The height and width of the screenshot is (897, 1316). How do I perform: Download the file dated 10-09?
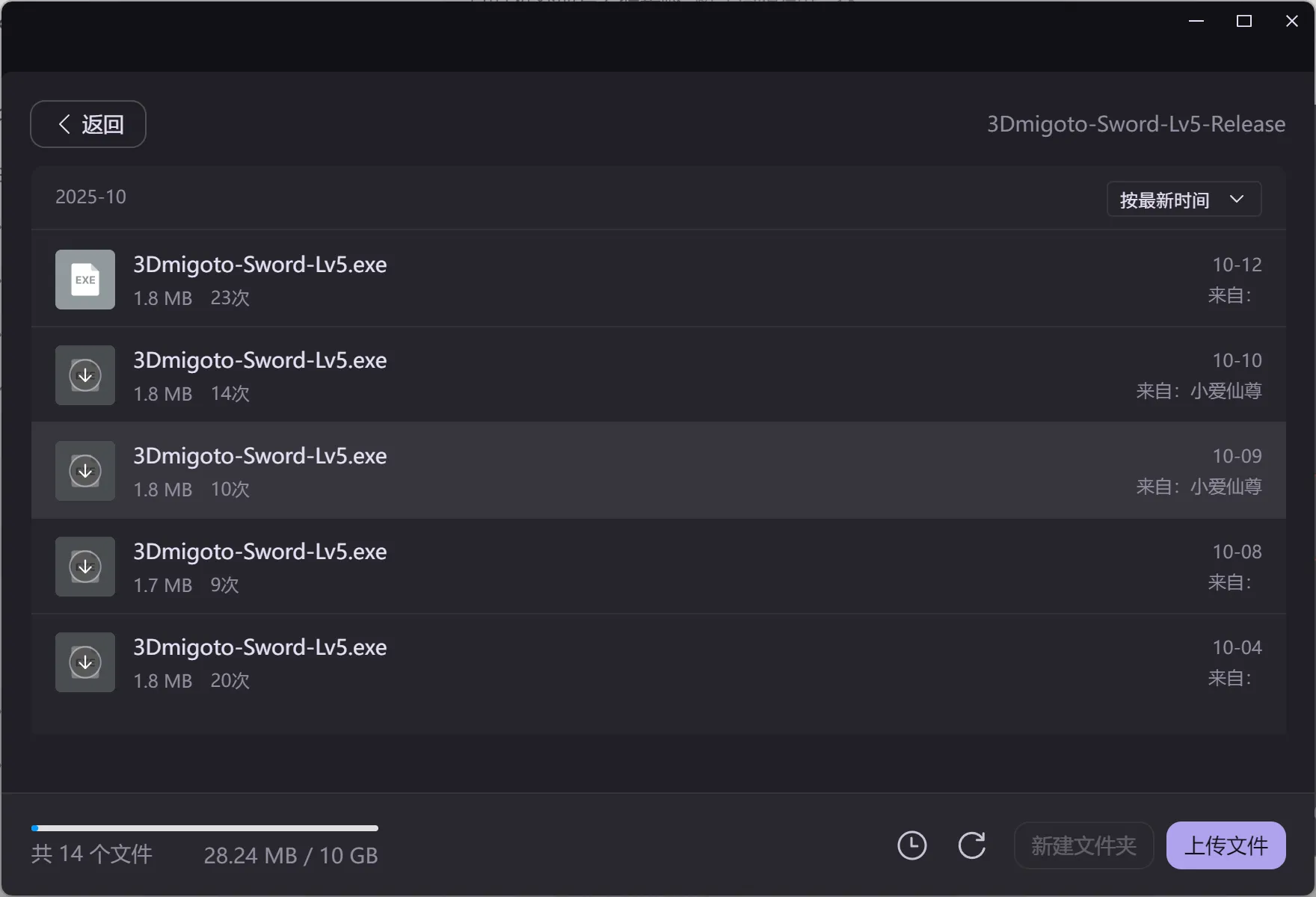(x=85, y=471)
